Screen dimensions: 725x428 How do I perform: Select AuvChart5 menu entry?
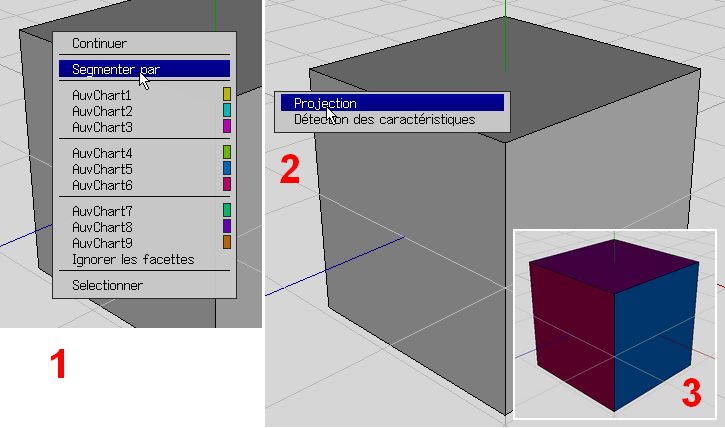[144, 169]
